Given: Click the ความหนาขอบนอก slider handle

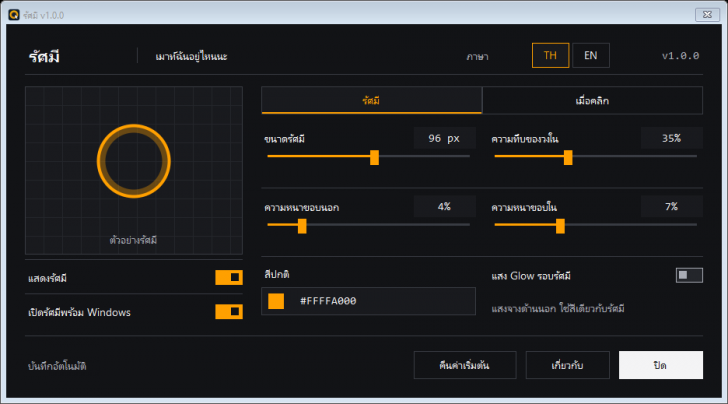Looking at the screenshot, I should [x=302, y=226].
